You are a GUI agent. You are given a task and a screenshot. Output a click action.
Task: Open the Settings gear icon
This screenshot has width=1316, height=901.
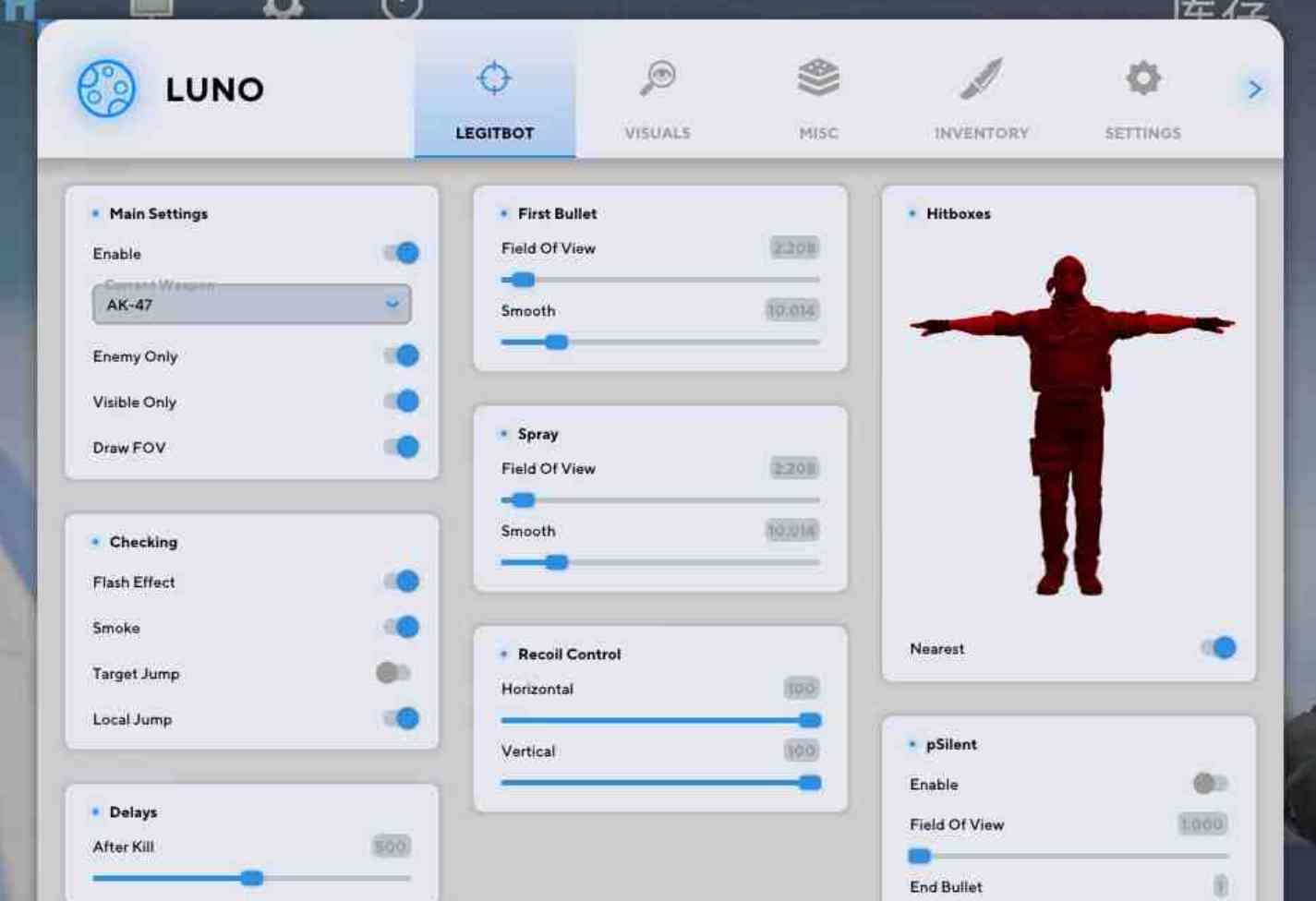click(1143, 78)
